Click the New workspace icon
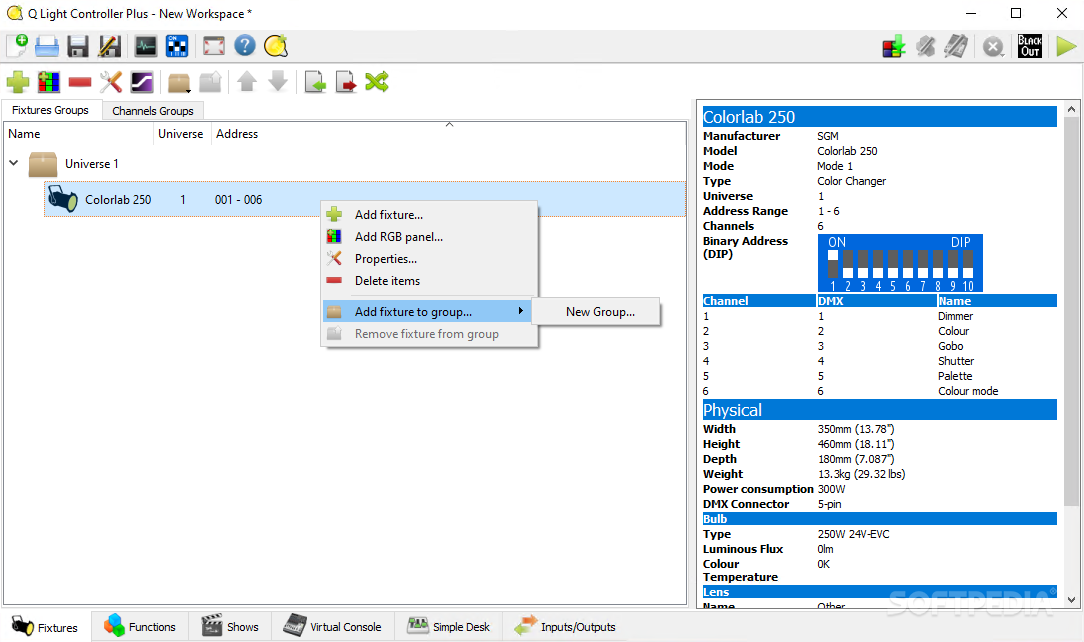1084x642 pixels. pyautogui.click(x=17, y=46)
